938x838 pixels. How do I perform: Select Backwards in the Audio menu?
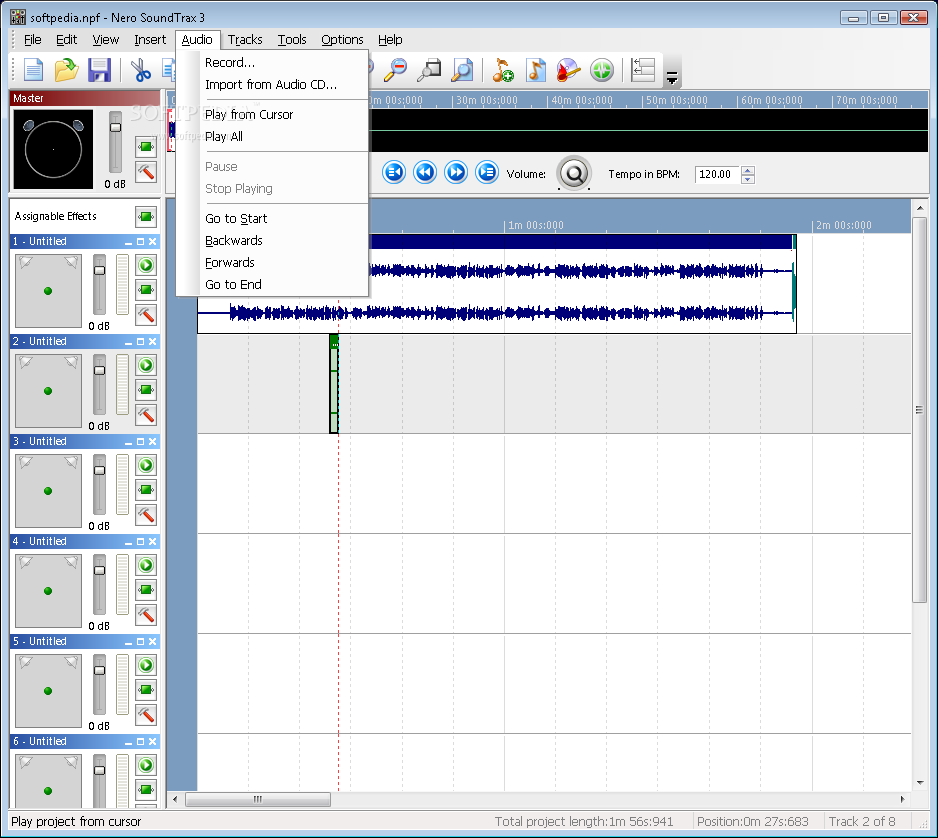tap(234, 240)
